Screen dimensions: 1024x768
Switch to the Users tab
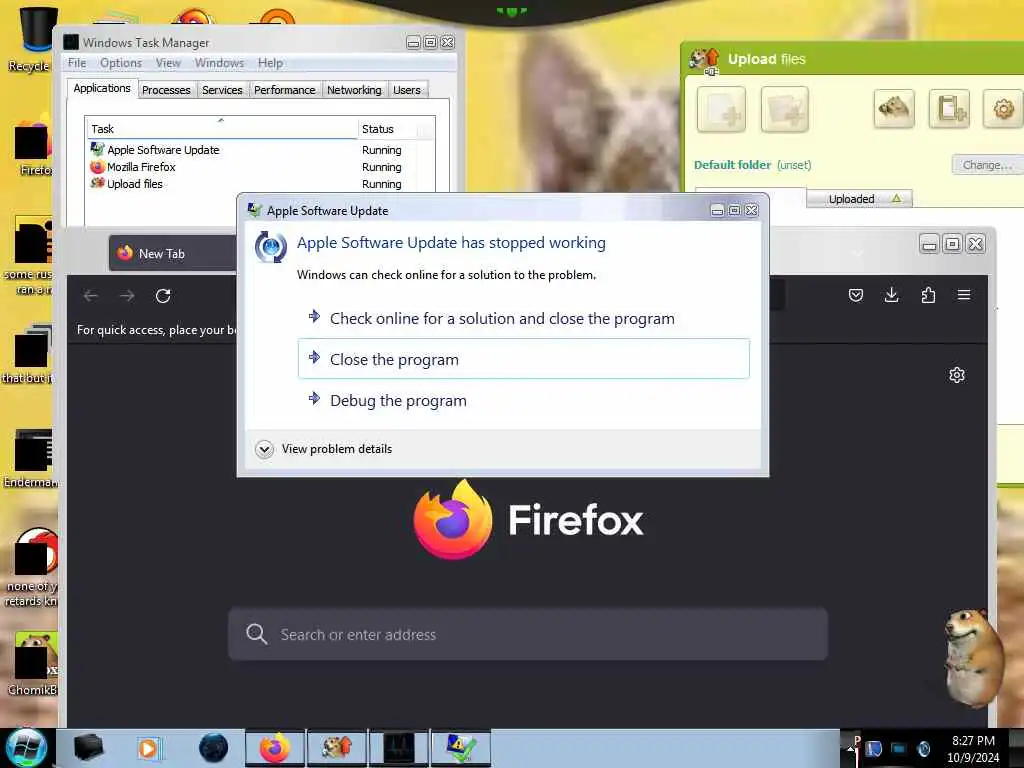407,89
